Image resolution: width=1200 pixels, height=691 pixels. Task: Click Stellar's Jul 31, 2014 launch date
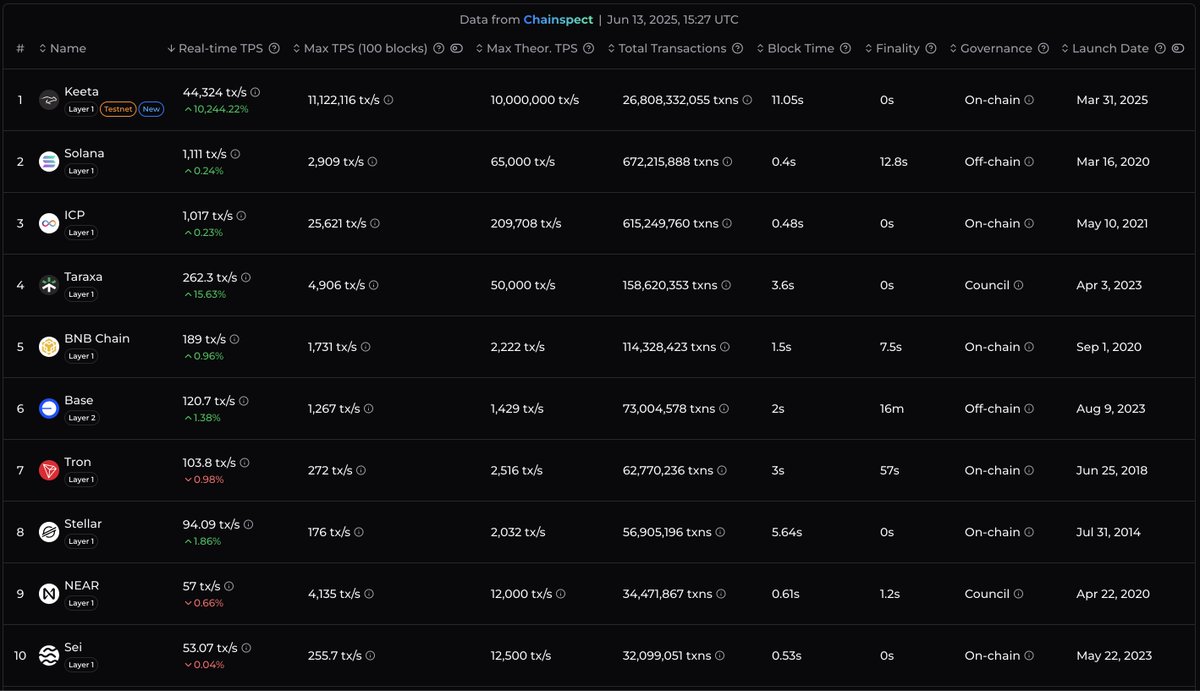tap(1110, 532)
